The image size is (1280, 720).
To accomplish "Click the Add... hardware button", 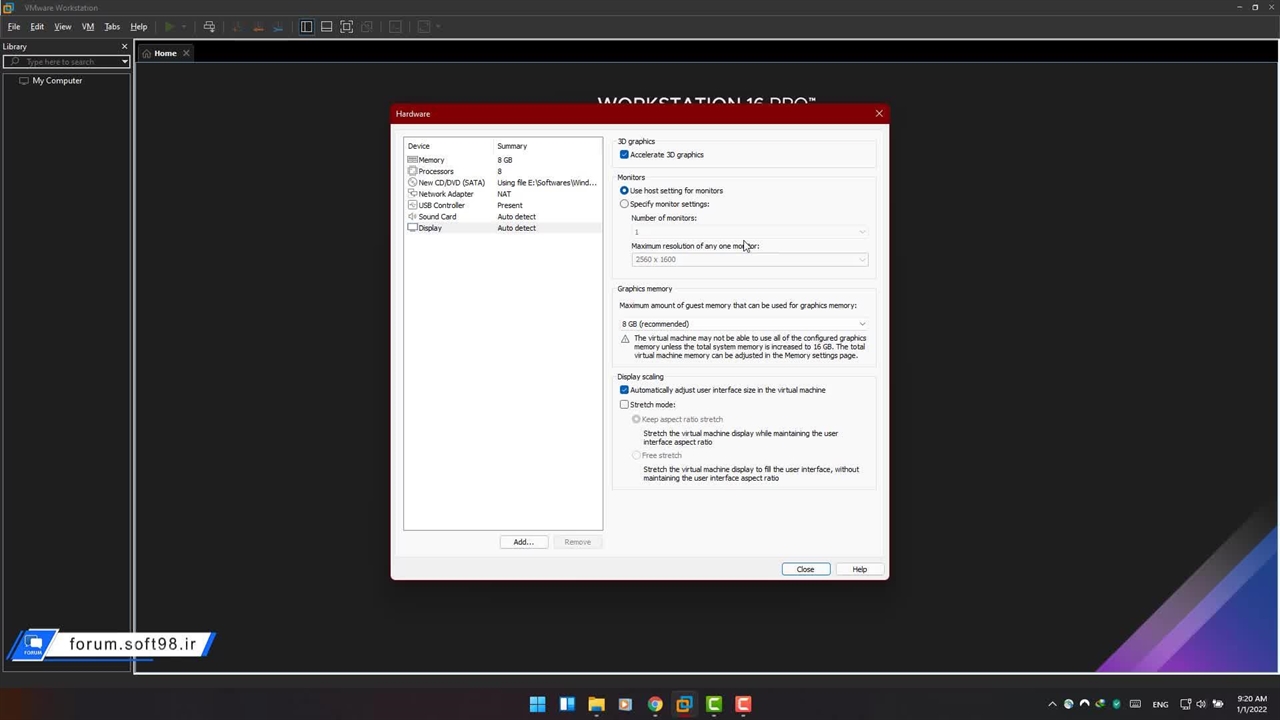I will click(523, 542).
